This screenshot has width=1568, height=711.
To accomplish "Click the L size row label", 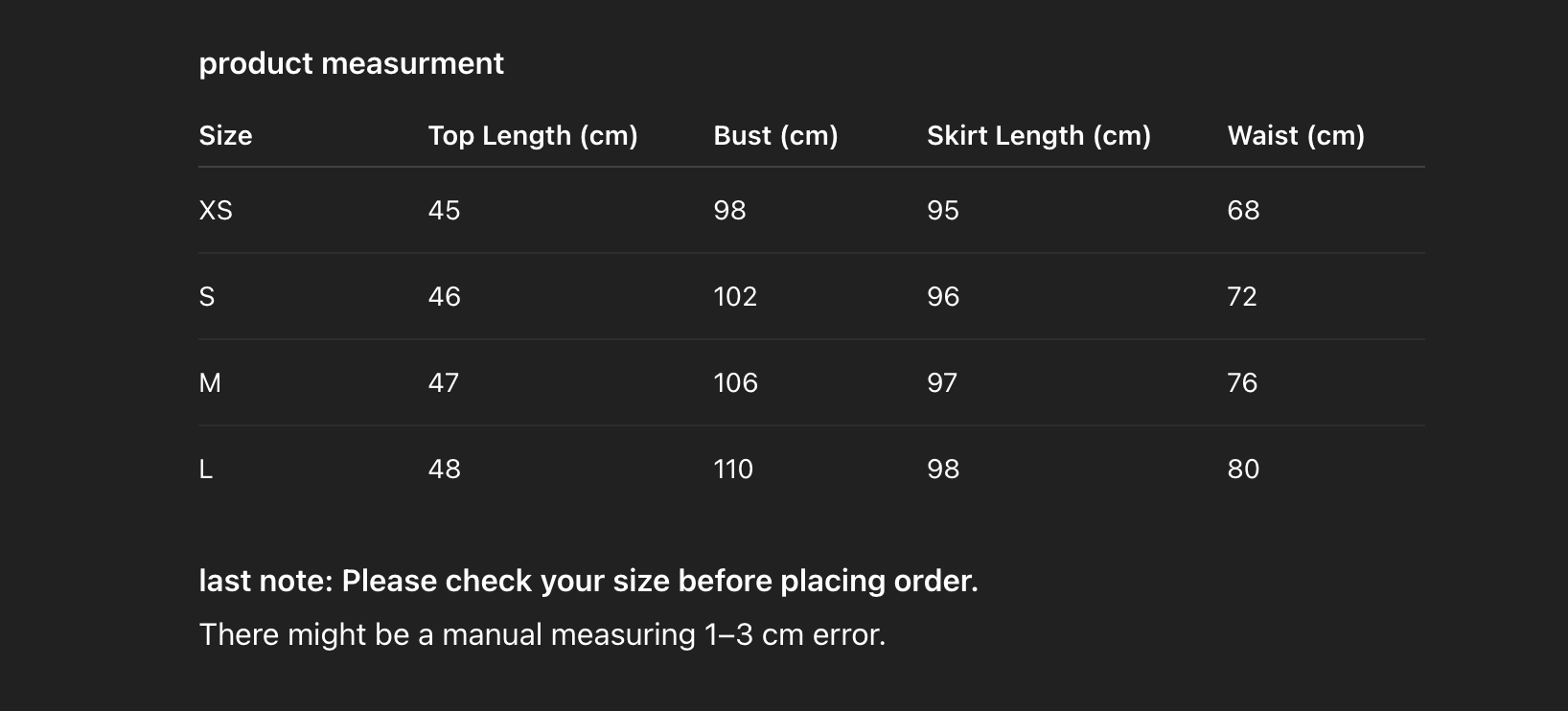I will [206, 470].
